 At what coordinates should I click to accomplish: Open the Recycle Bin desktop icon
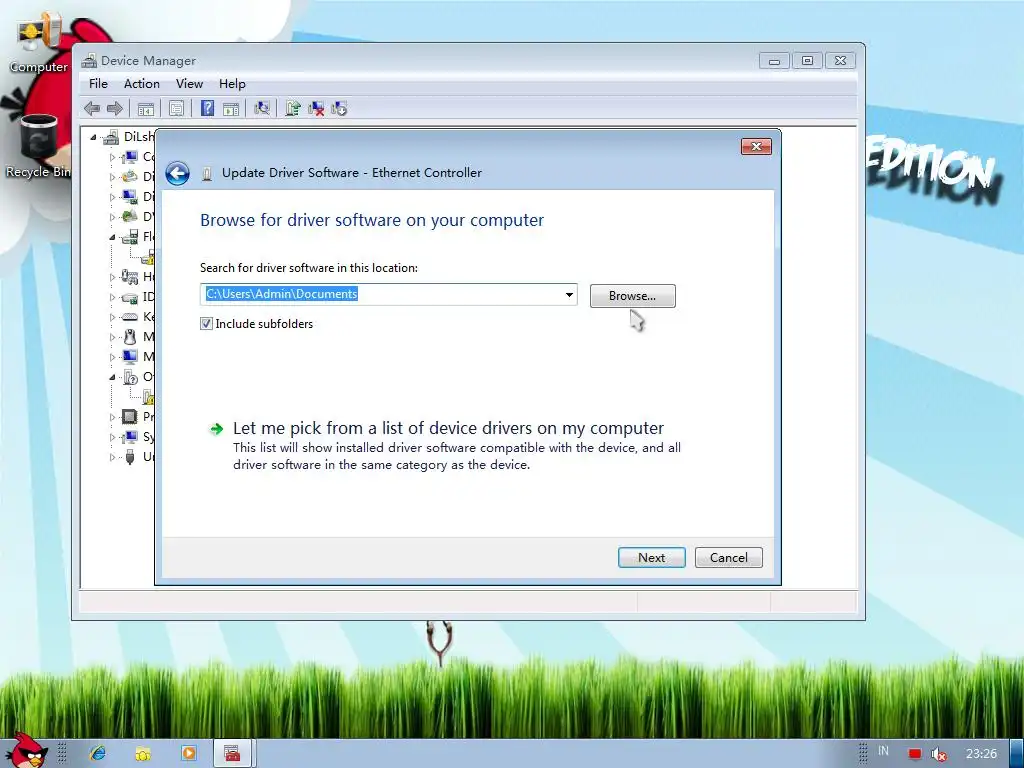point(38,146)
